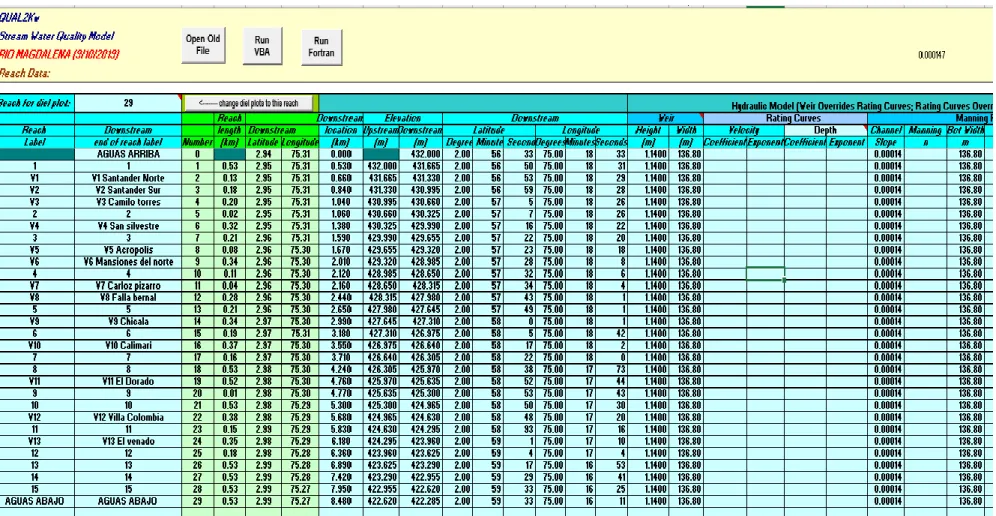Screen dimensions: 996x516
Task: Select the AGUAS ARRIBA downstream label cell
Action: coord(128,154)
